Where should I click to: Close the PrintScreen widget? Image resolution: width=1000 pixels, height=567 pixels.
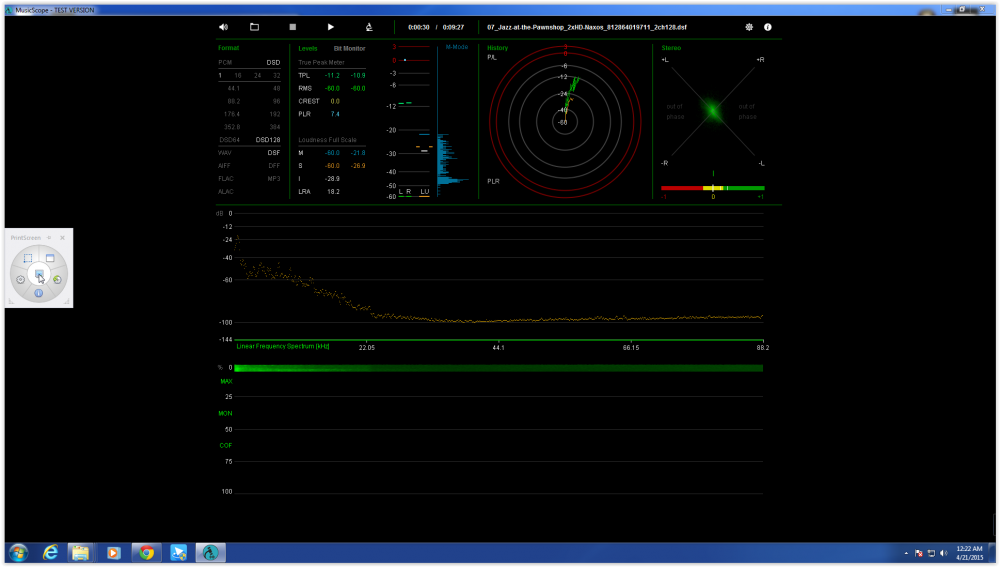click(x=62, y=237)
